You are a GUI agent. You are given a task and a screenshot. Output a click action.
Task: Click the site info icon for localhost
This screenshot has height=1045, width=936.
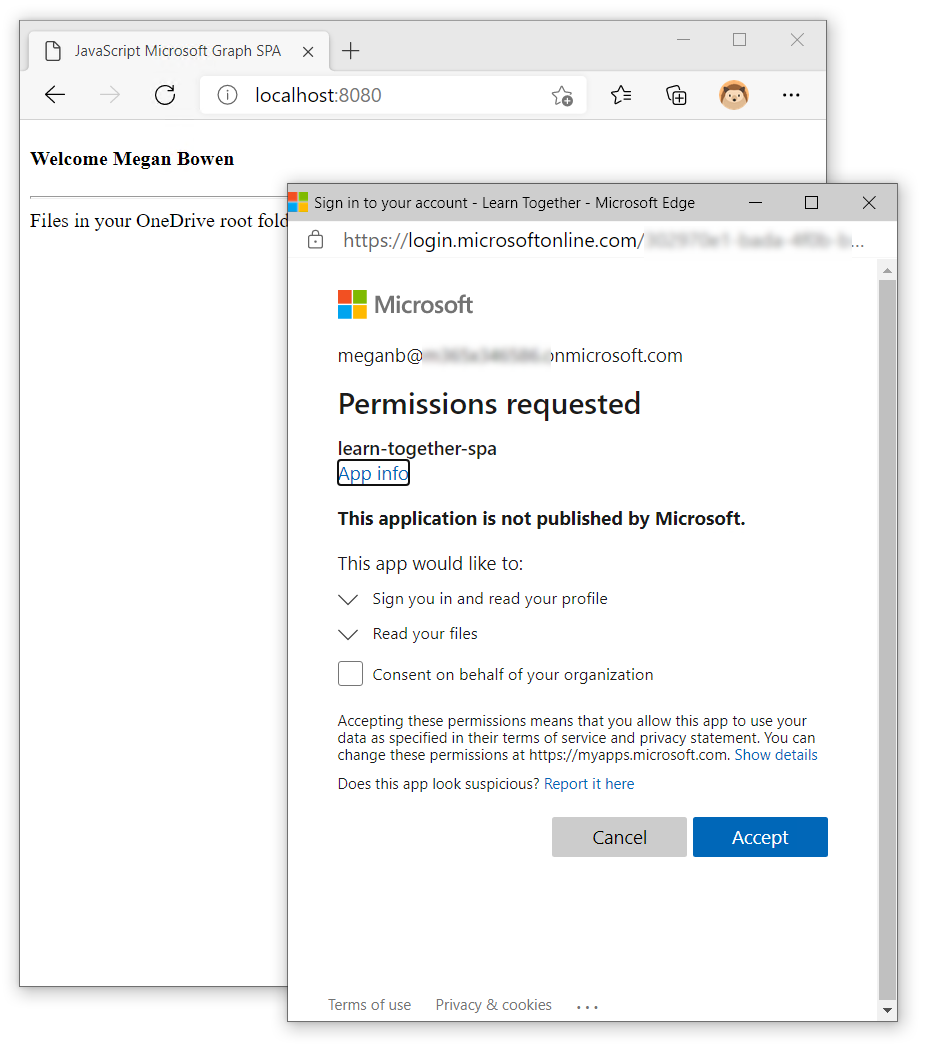[226, 94]
